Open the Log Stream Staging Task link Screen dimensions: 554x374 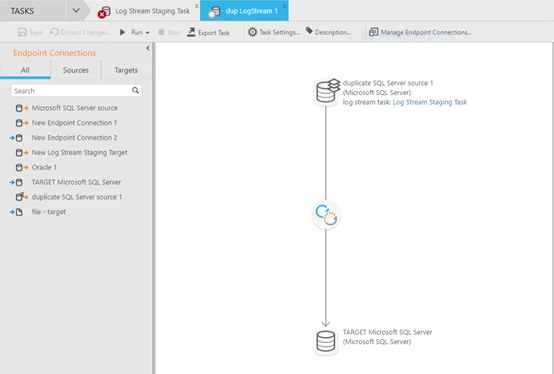(x=430, y=102)
